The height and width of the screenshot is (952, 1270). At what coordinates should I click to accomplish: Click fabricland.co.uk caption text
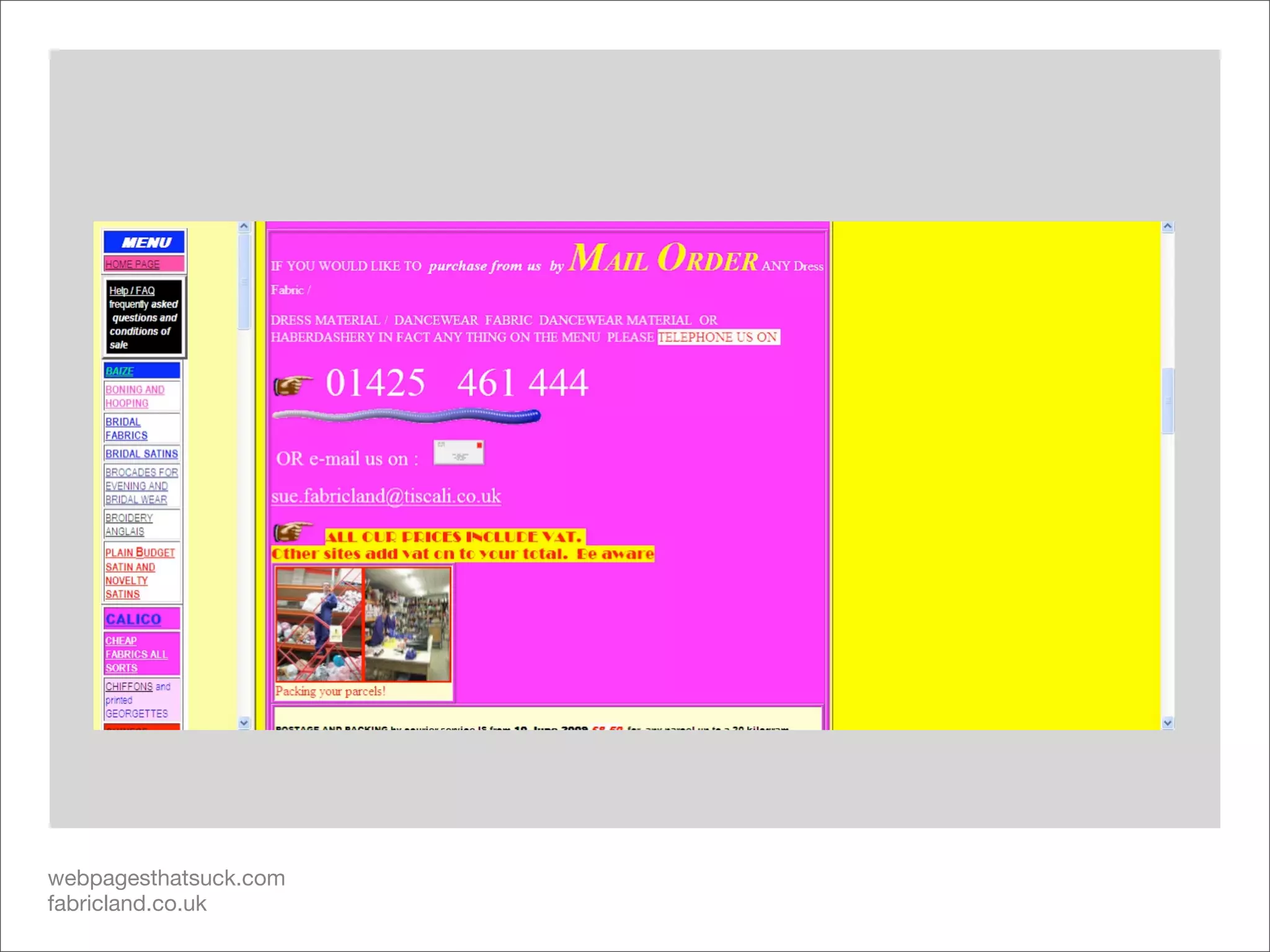127,904
